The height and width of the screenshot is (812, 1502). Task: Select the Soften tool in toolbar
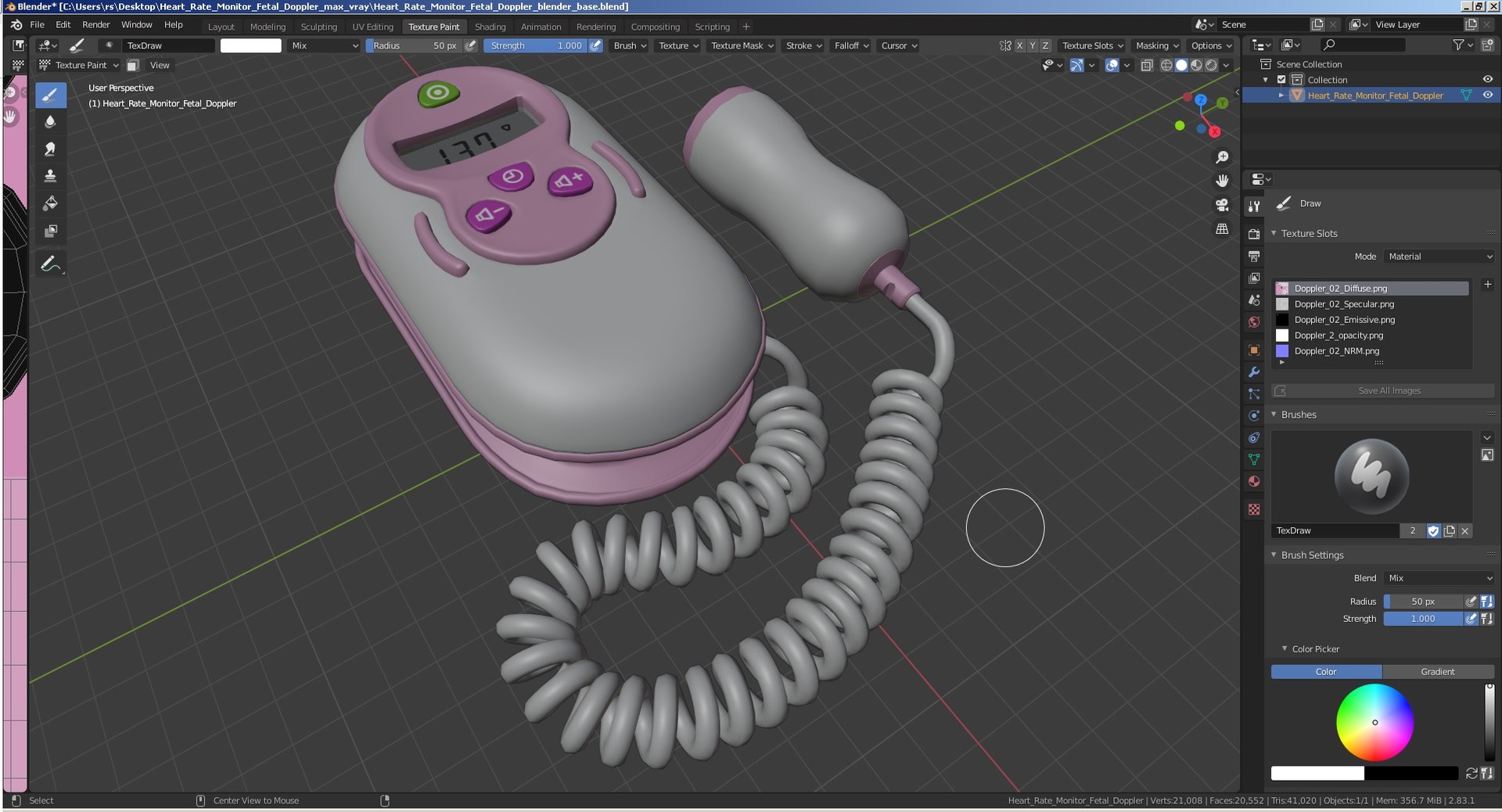click(50, 121)
